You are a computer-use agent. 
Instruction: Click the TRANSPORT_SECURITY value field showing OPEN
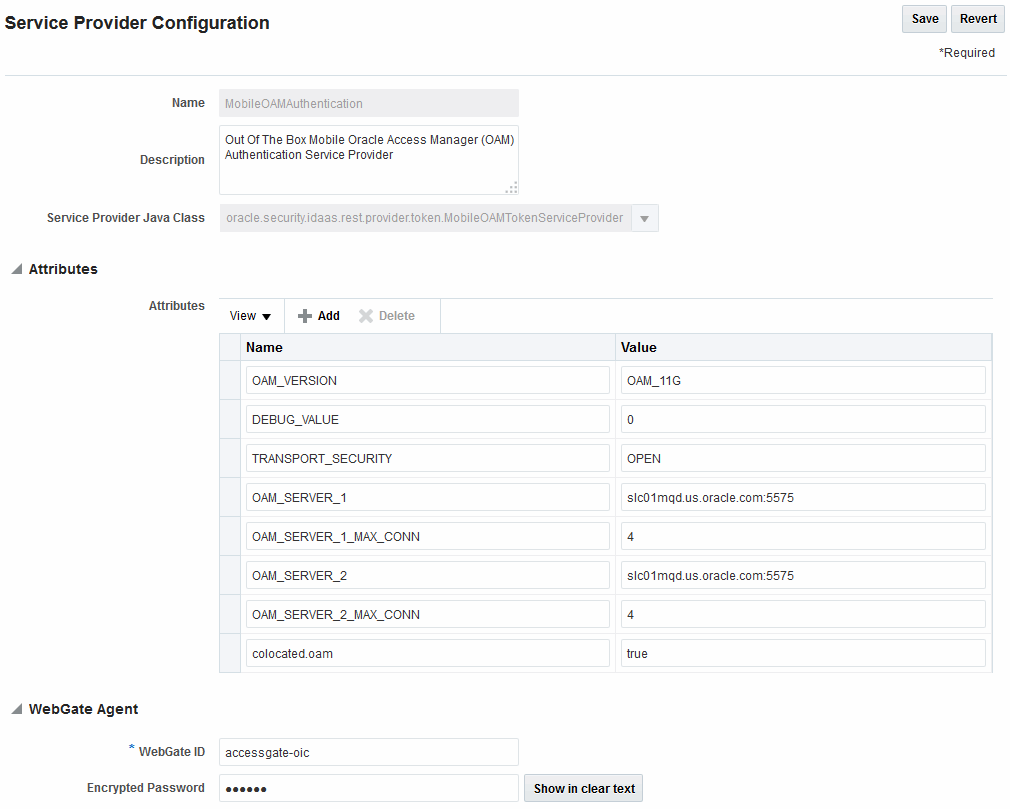(x=802, y=458)
